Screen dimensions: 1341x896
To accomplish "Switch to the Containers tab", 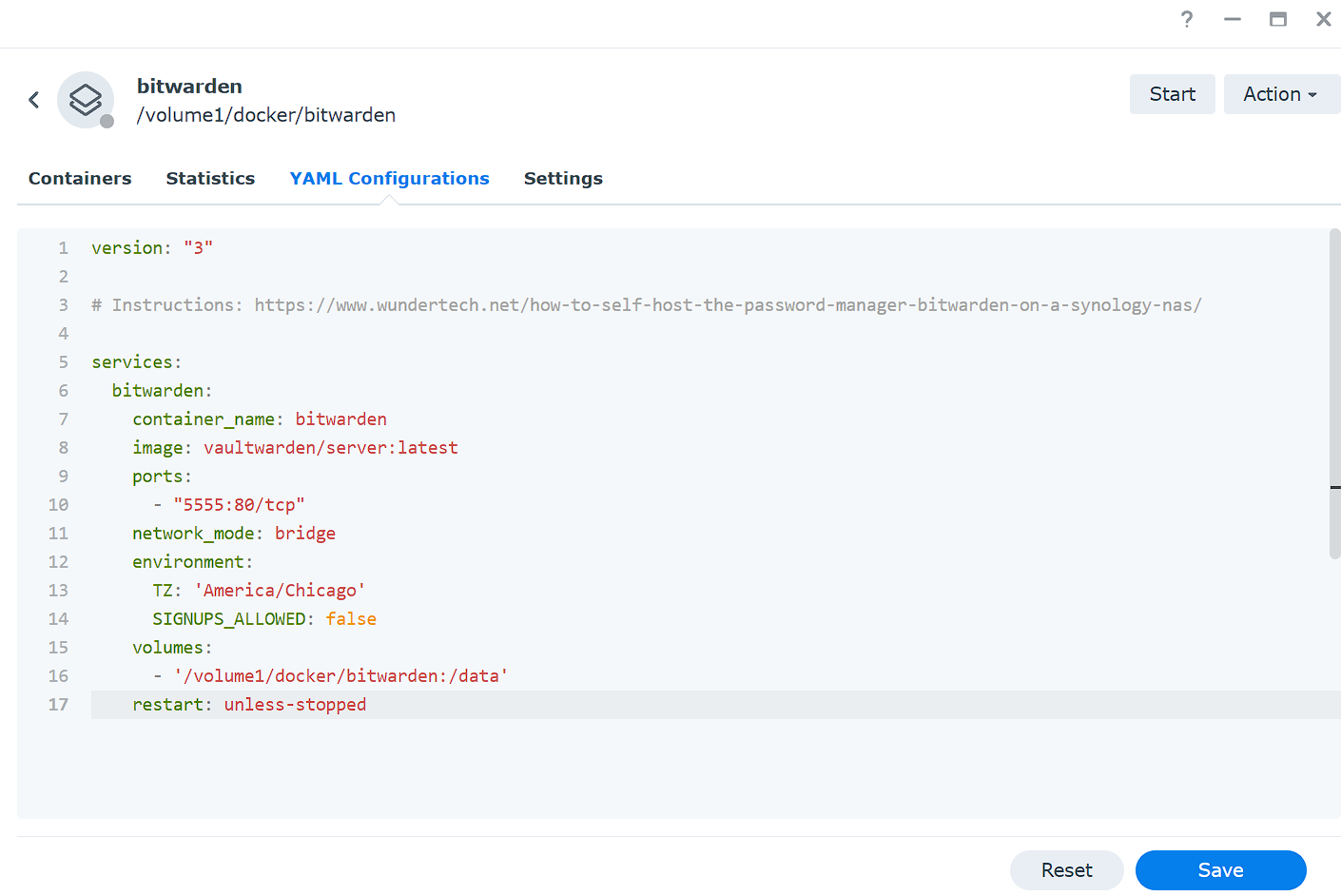I will (80, 178).
